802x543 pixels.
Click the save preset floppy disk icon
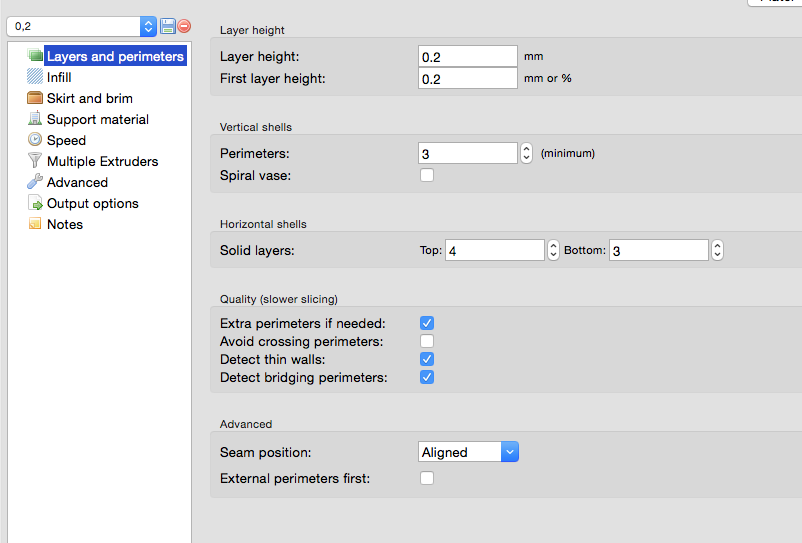(x=168, y=26)
